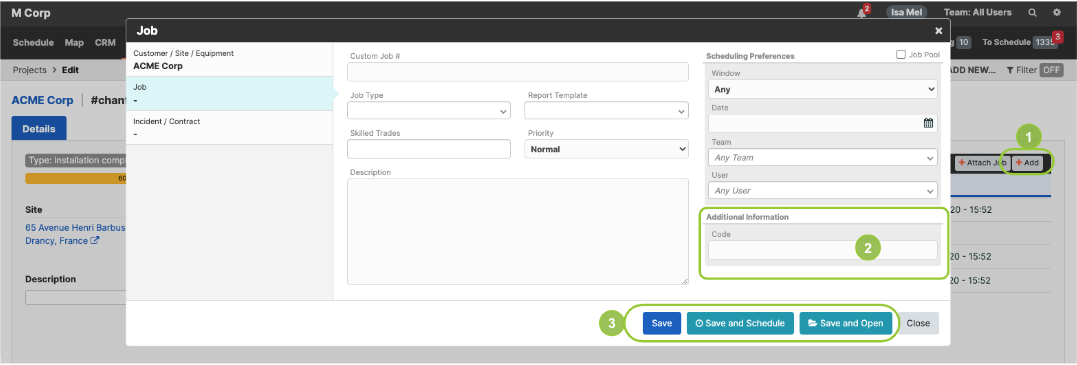Click the project Description field behind dialog

(76, 298)
